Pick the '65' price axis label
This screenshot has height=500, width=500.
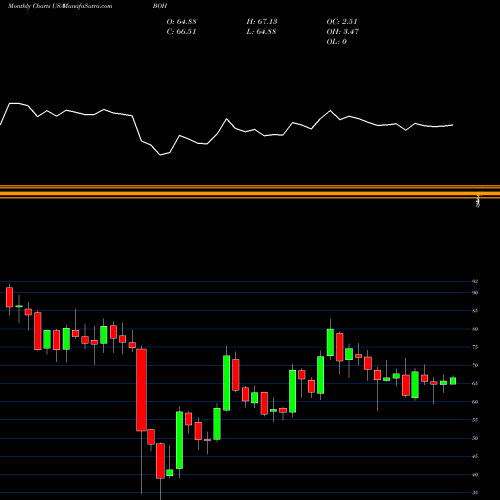475,384
